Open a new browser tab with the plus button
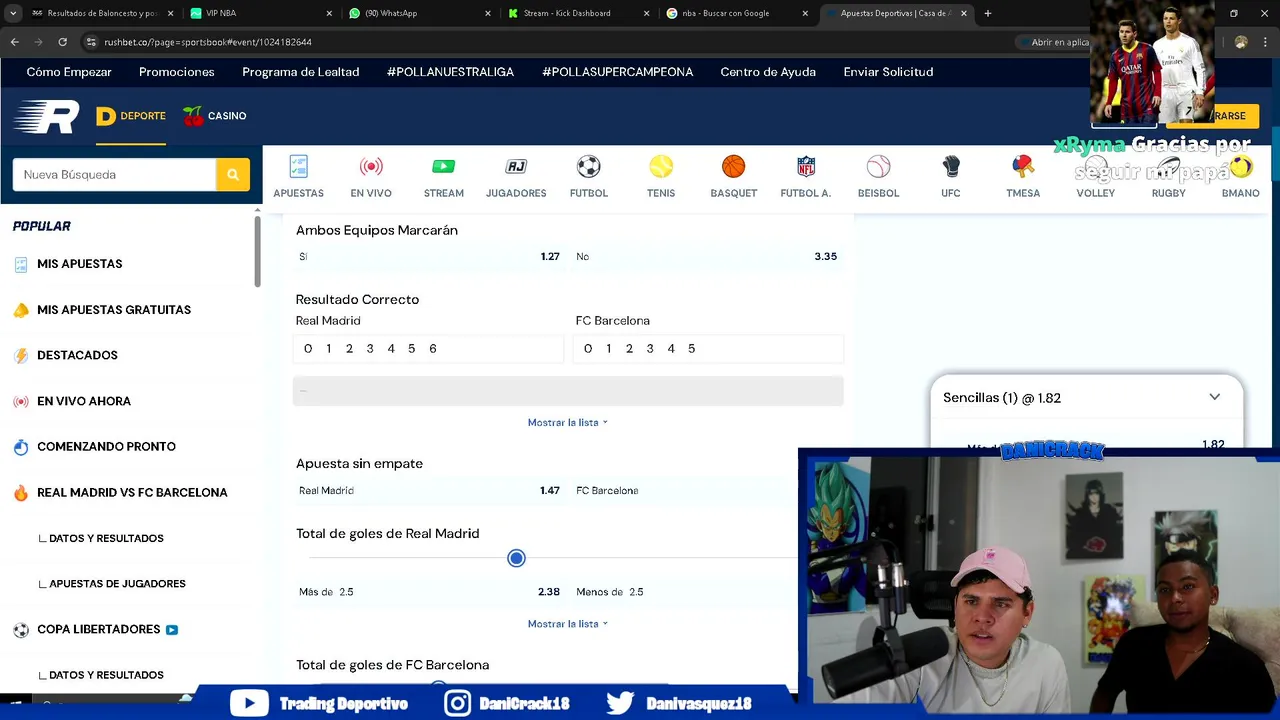1280x720 pixels. click(987, 13)
